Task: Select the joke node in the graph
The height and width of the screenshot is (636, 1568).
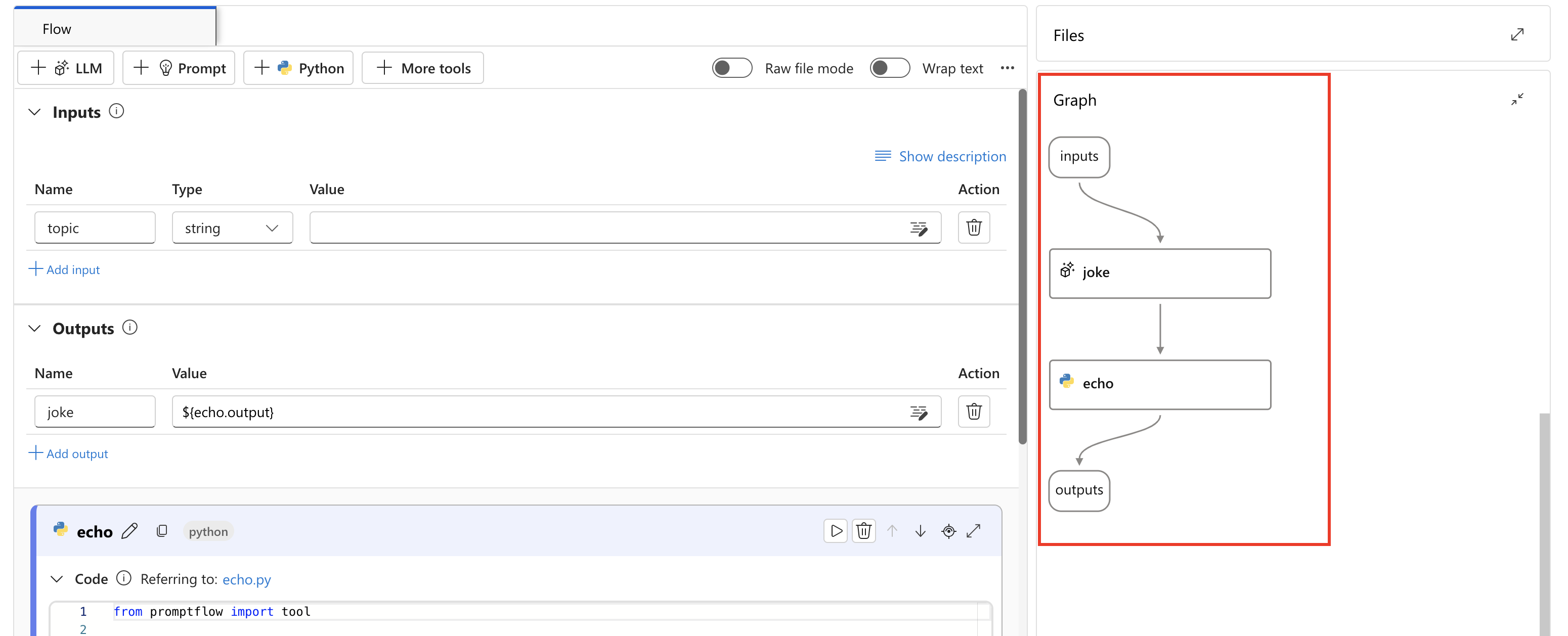Action: coord(1159,272)
